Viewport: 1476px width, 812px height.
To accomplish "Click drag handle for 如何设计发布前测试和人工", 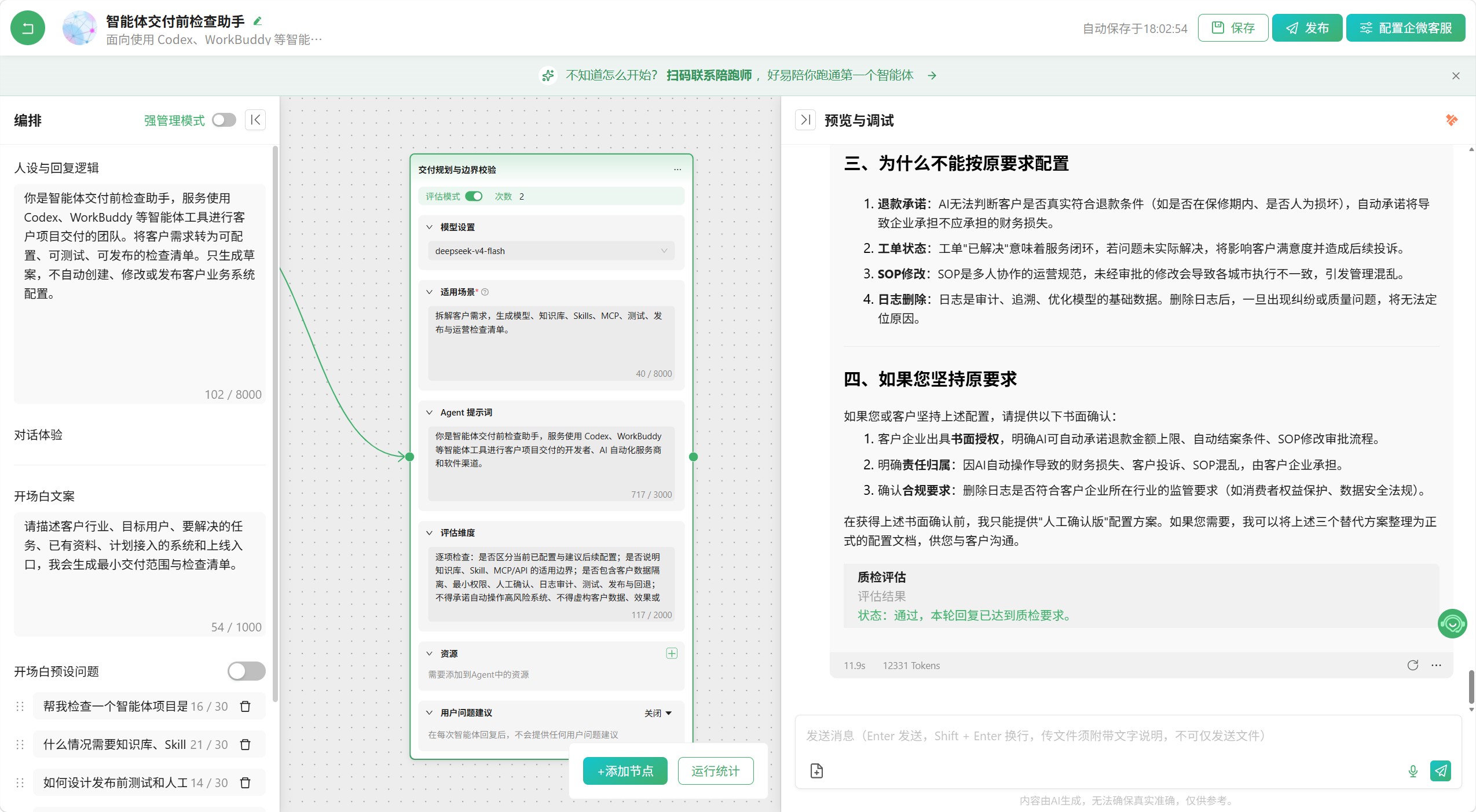I will click(x=20, y=782).
